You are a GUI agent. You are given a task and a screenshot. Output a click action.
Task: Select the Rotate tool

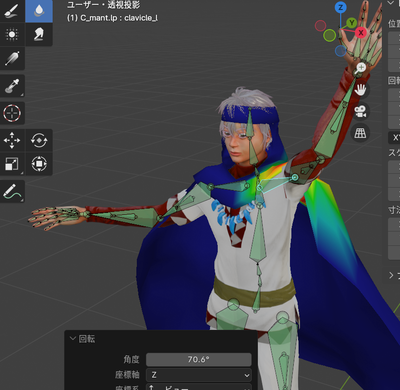click(x=39, y=140)
